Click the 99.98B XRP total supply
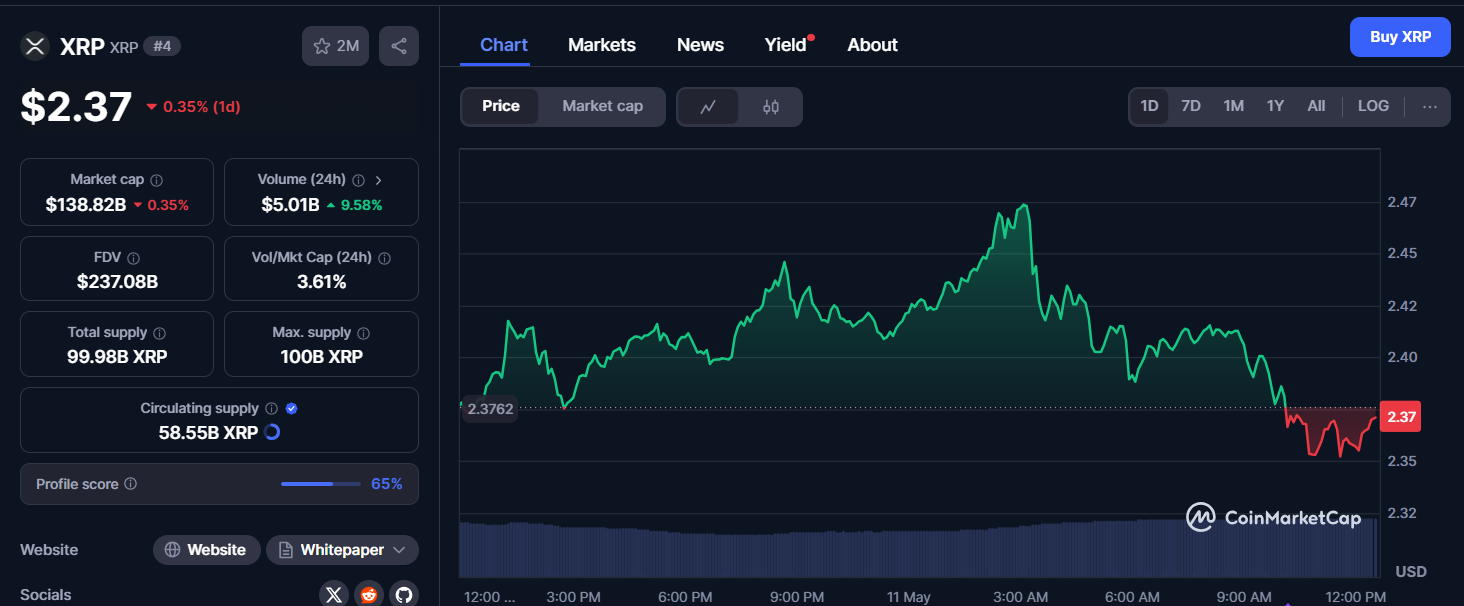Viewport: 1464px width, 606px height. coord(117,357)
